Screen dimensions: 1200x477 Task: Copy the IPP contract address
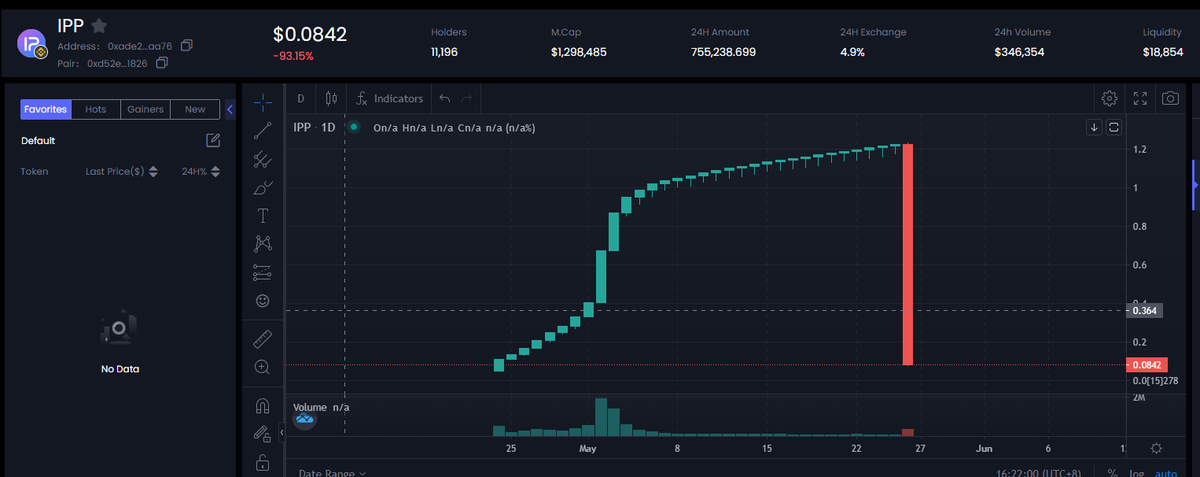pos(187,46)
